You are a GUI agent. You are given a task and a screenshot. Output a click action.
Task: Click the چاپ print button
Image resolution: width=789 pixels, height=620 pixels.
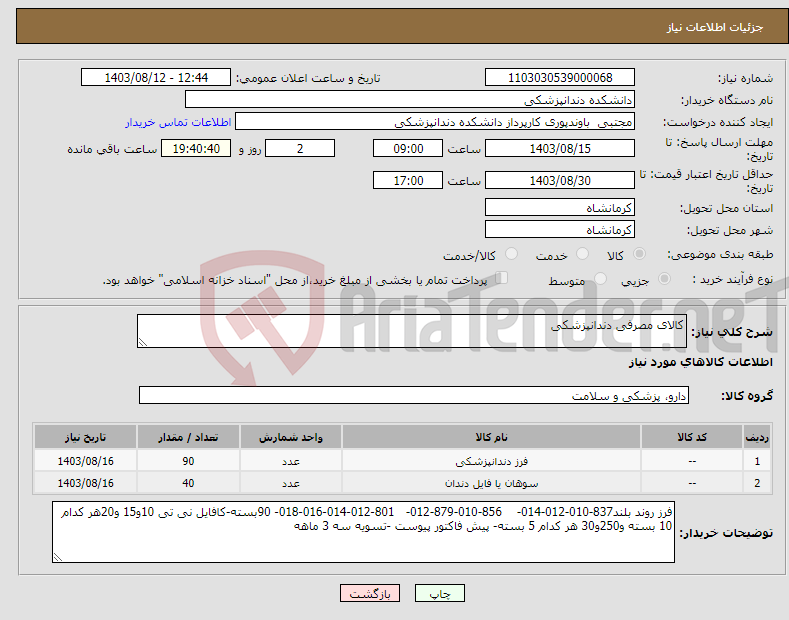click(x=440, y=593)
